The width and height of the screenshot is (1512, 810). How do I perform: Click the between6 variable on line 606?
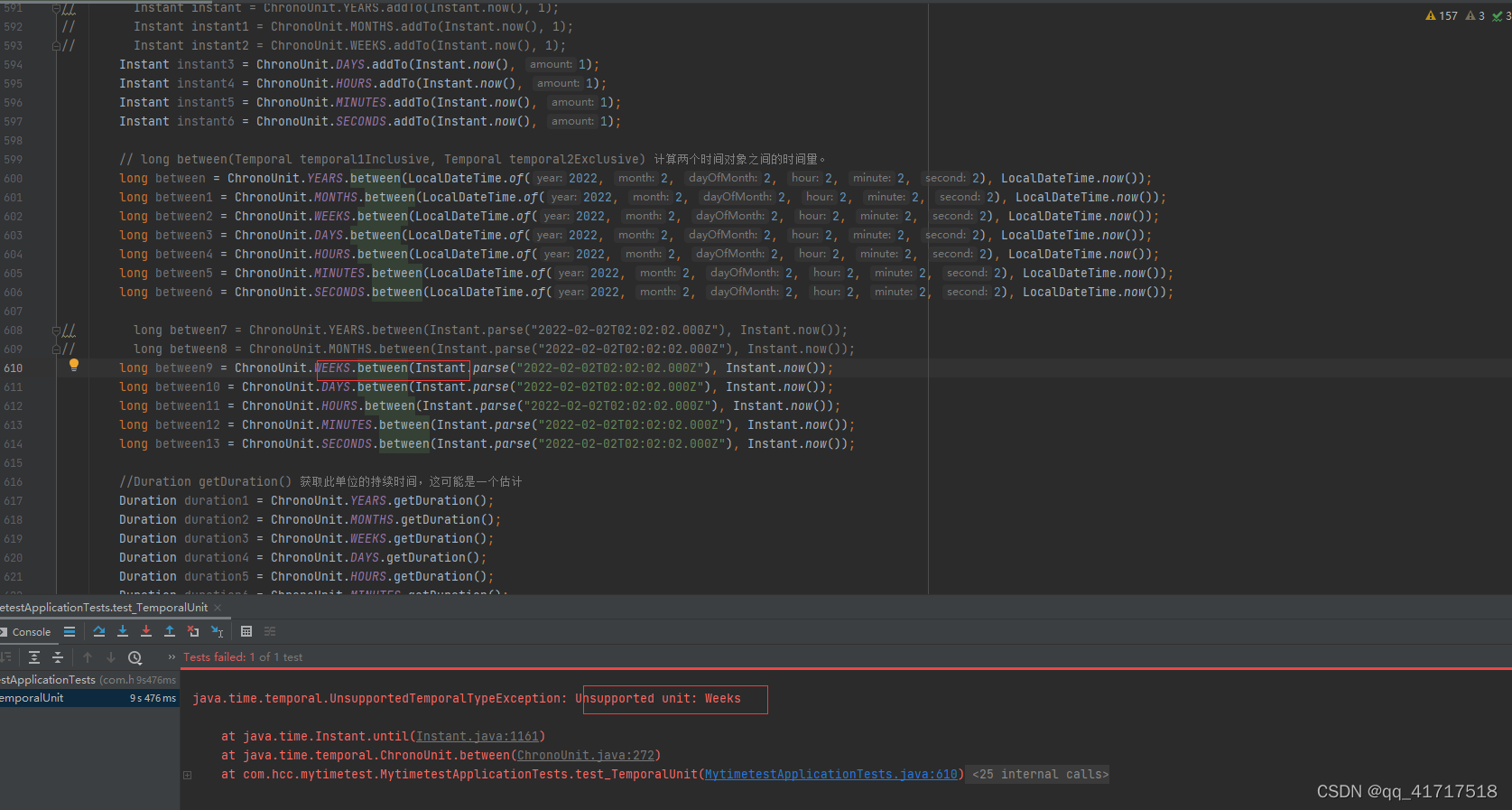(184, 293)
